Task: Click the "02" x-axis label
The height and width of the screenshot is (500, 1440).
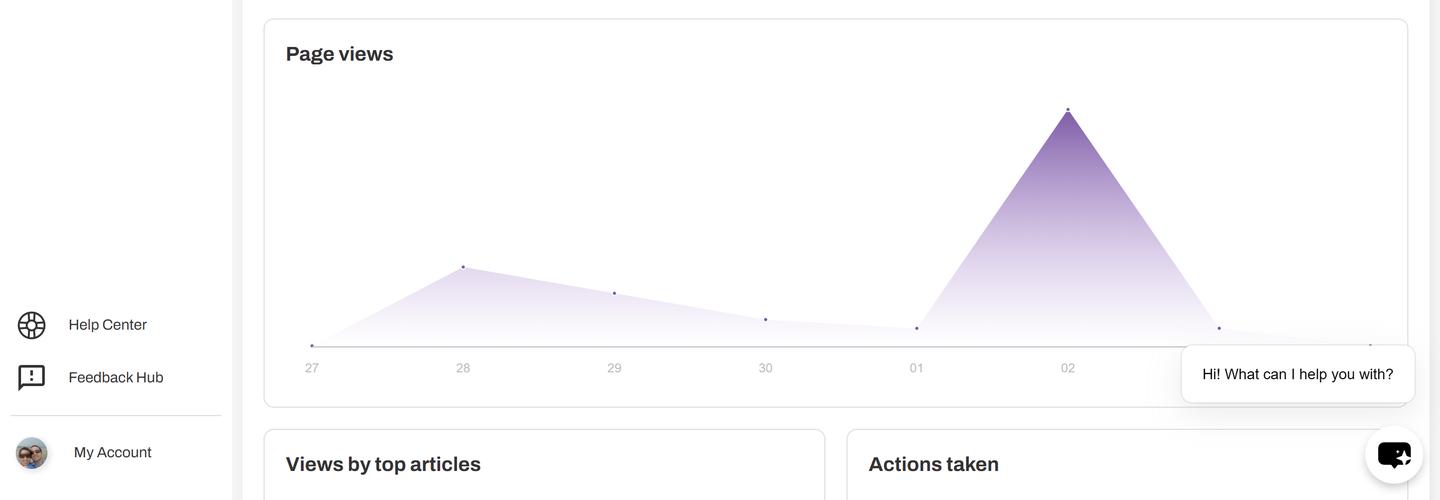Action: [1068, 368]
